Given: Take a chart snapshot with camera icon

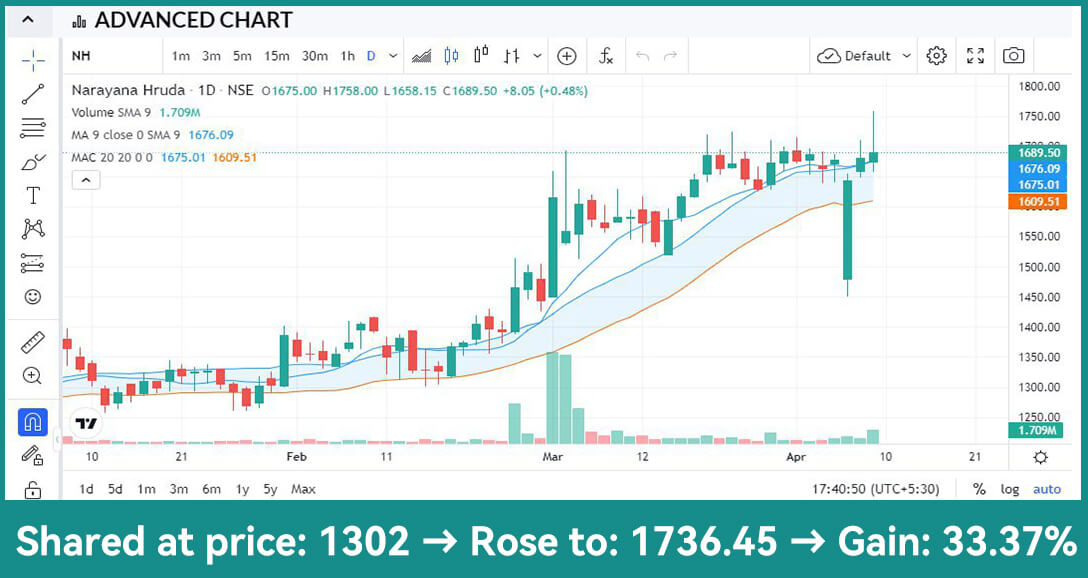Looking at the screenshot, I should point(1014,56).
